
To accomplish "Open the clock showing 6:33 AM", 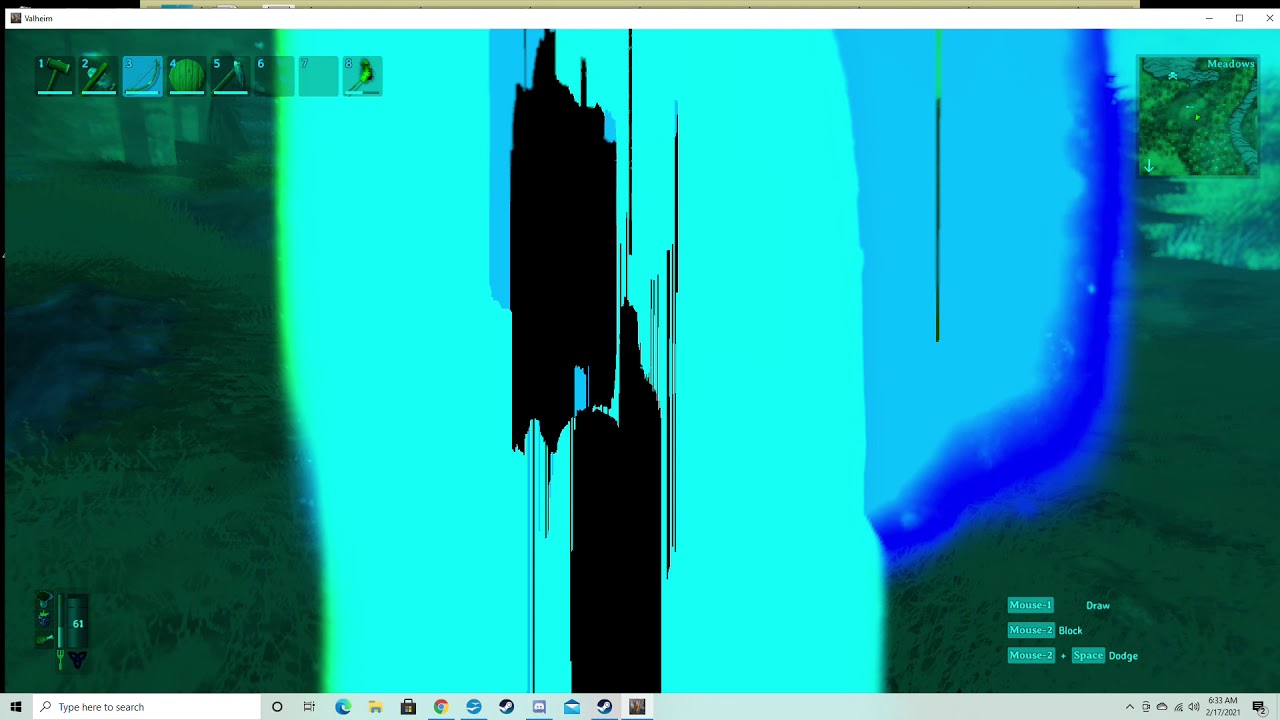I will pos(1223,707).
